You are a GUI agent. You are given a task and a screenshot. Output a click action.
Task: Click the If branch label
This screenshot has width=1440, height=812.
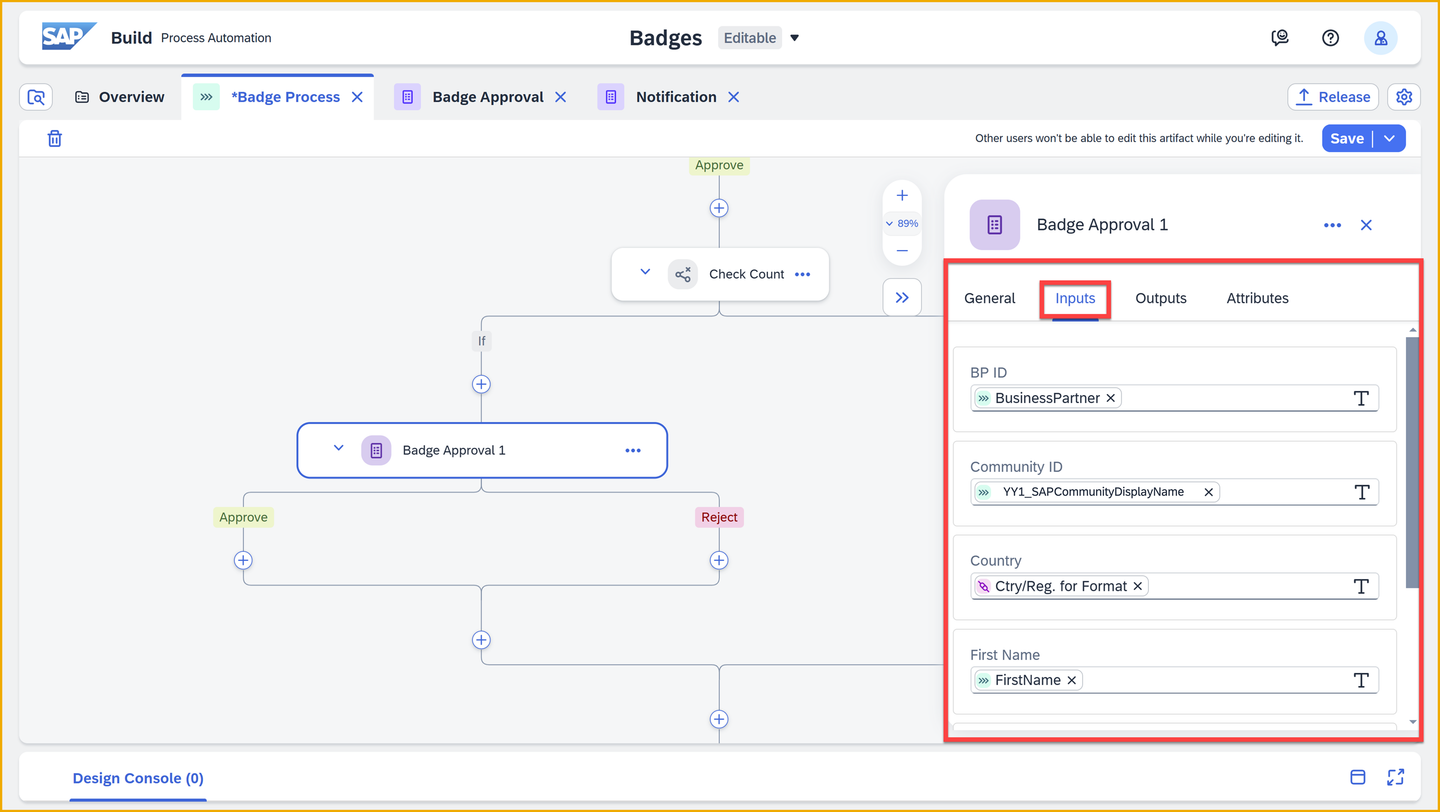[x=481, y=341]
